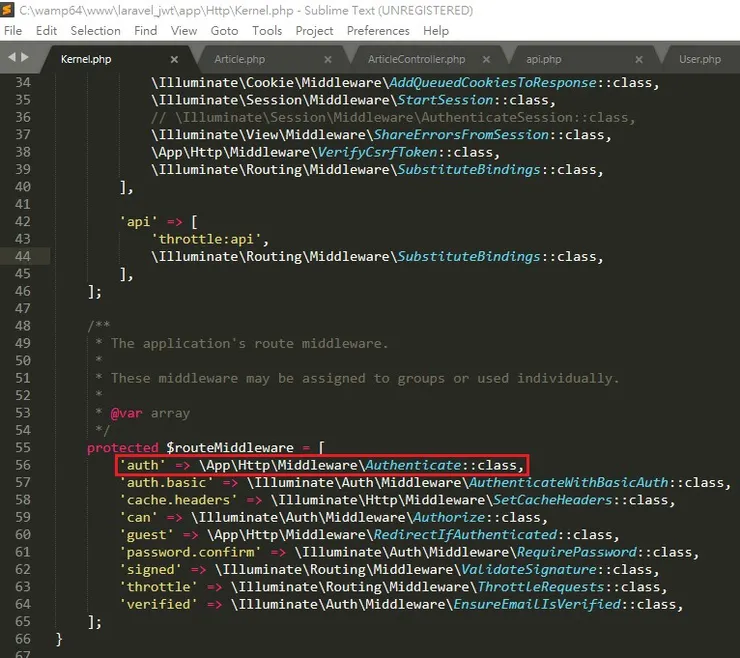Click 'throttle:api' string on line 43

pos(206,239)
